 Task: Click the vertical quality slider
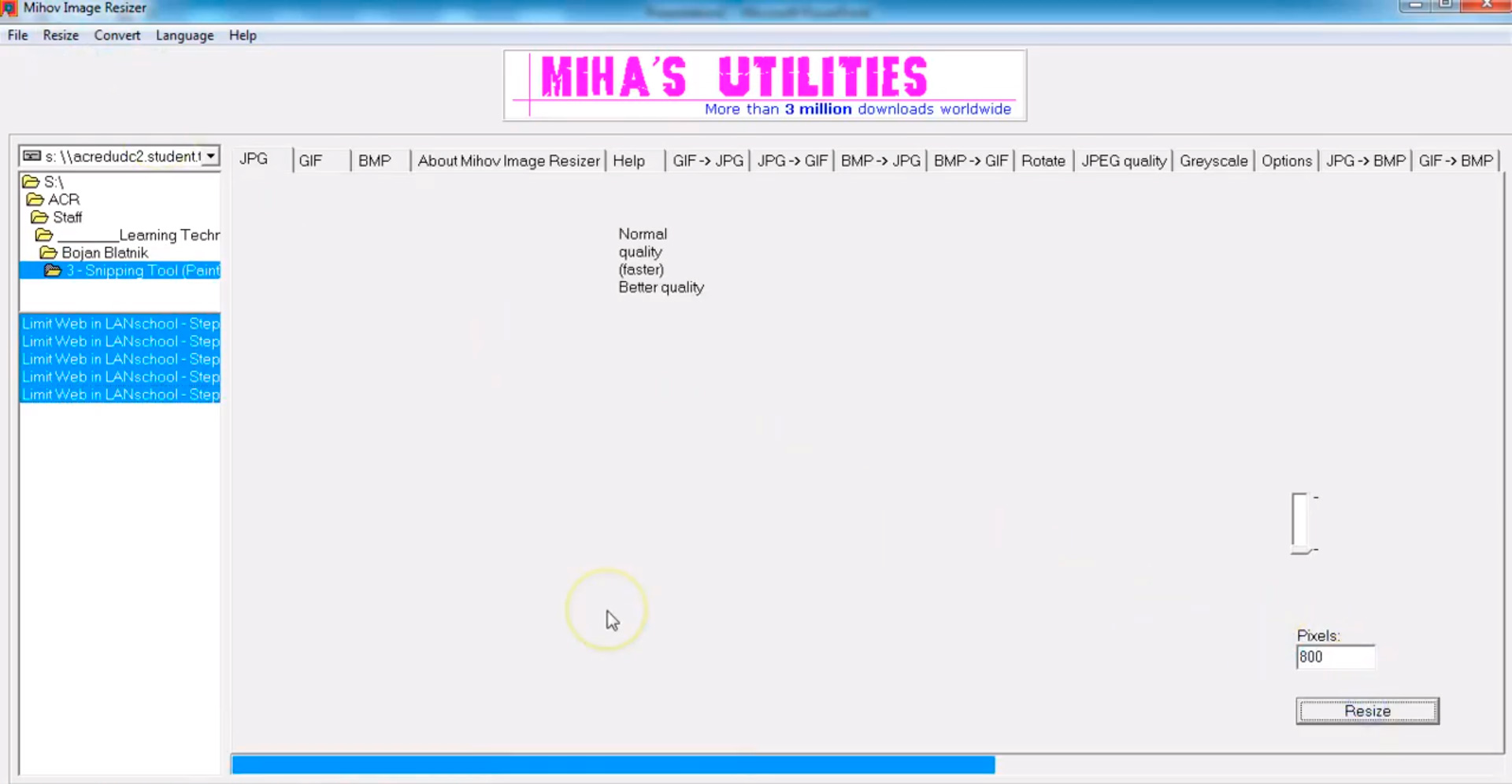tap(1300, 523)
